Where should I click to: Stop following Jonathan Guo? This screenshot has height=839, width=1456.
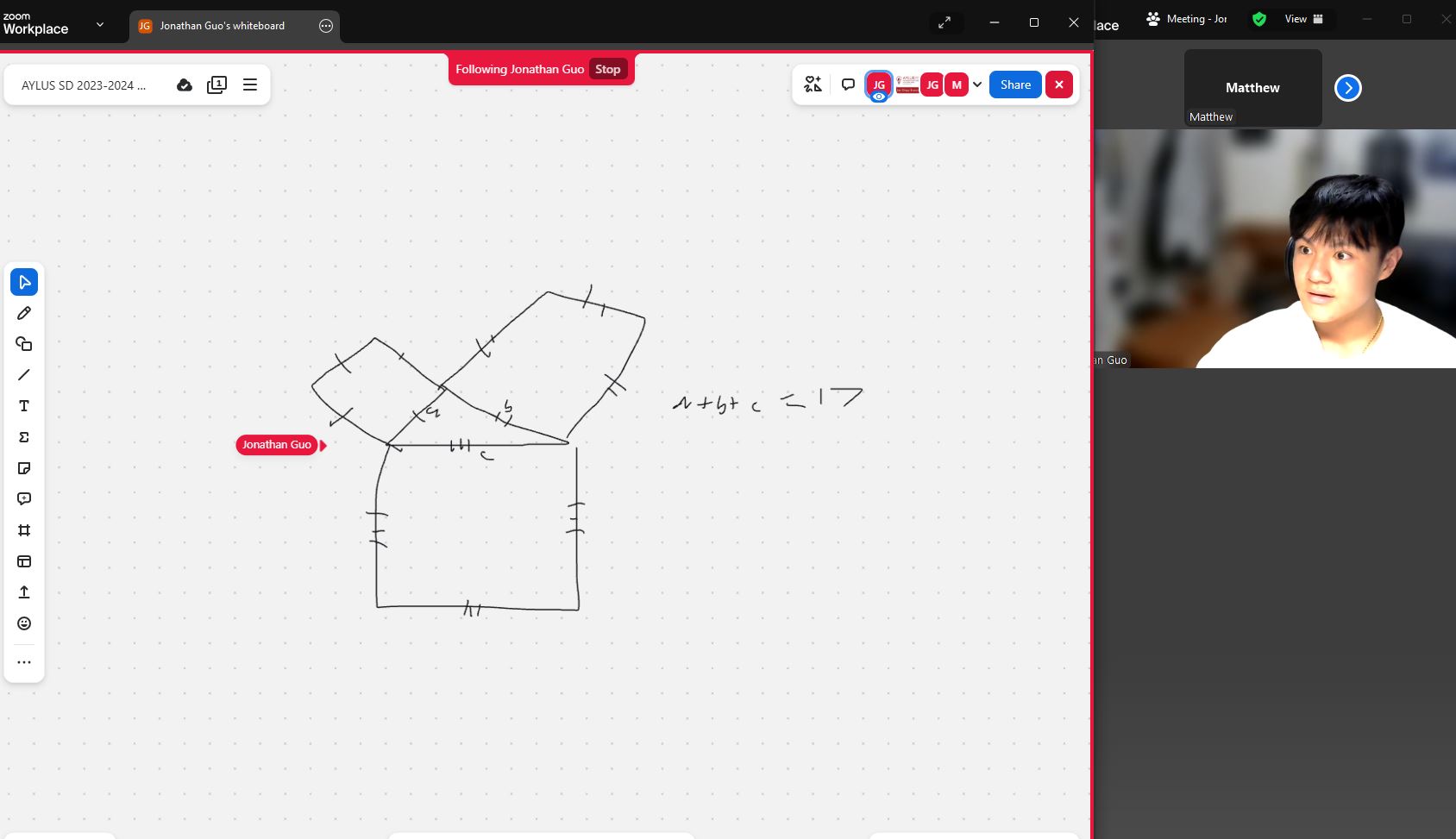click(607, 70)
